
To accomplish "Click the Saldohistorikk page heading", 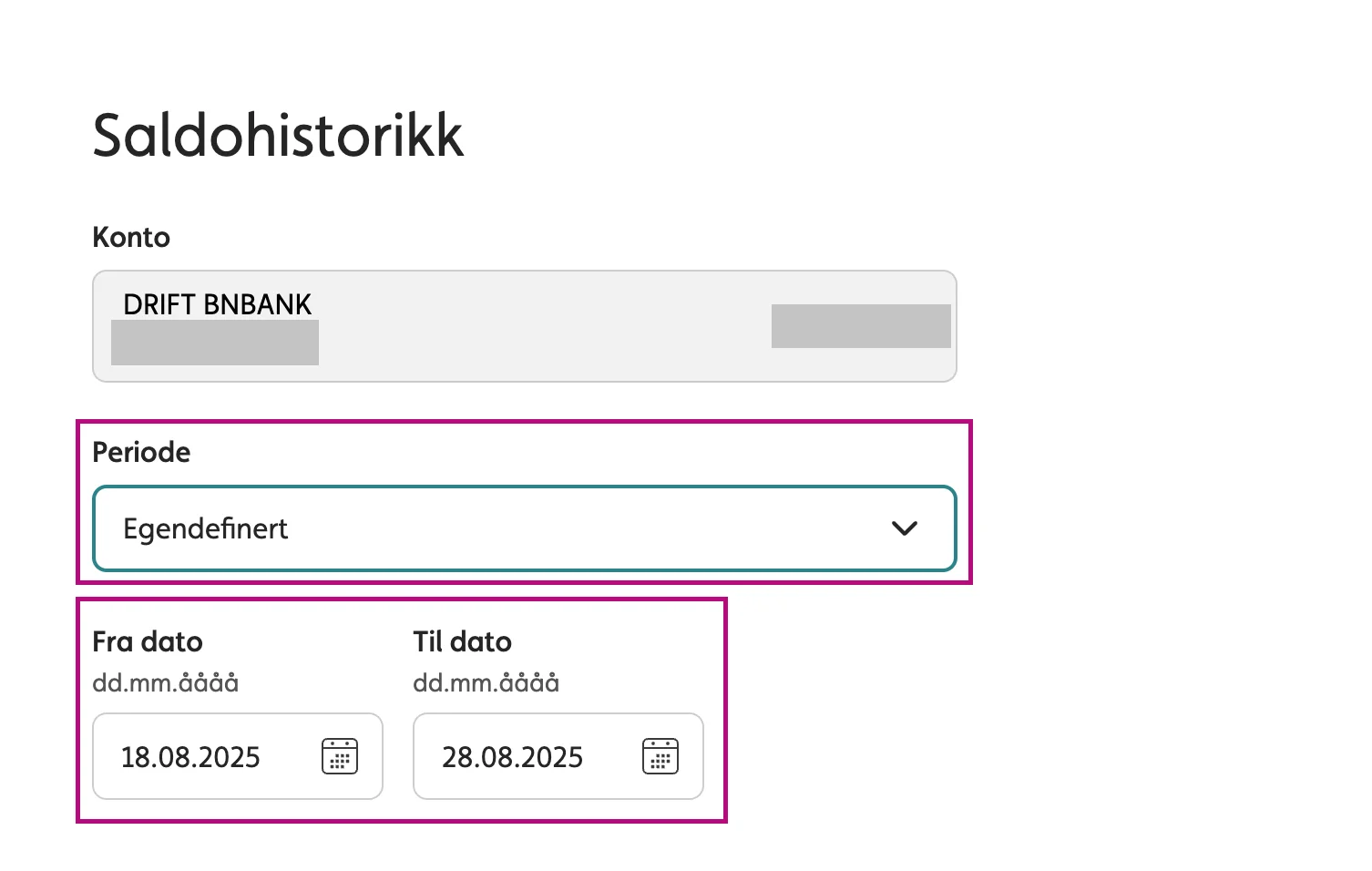I will click(x=278, y=136).
